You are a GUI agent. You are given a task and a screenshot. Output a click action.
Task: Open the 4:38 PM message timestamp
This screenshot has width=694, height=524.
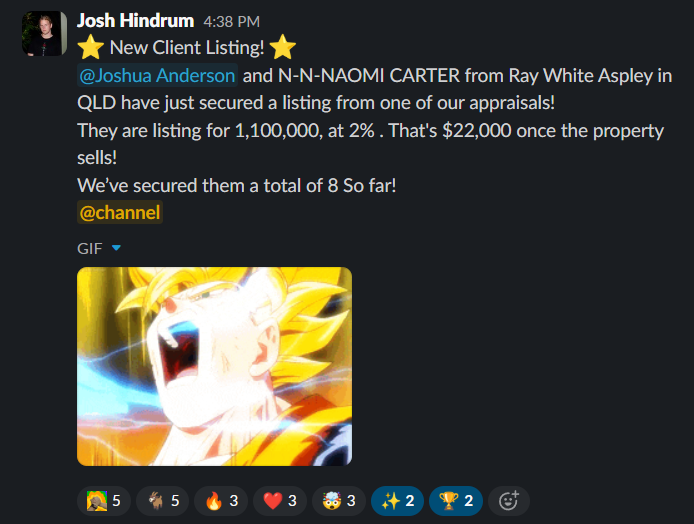[x=231, y=22]
